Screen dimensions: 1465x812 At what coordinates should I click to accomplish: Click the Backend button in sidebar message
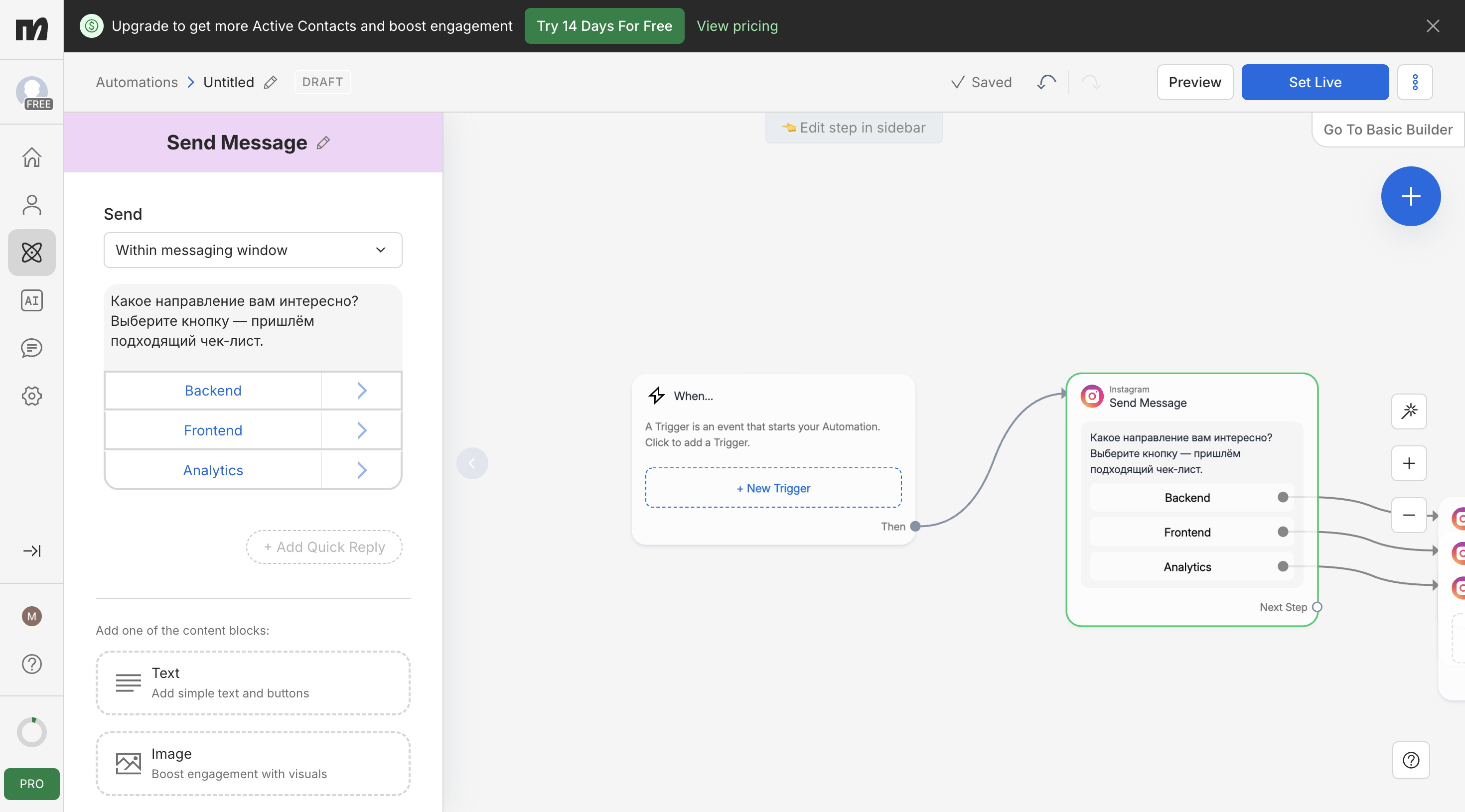[x=213, y=391]
